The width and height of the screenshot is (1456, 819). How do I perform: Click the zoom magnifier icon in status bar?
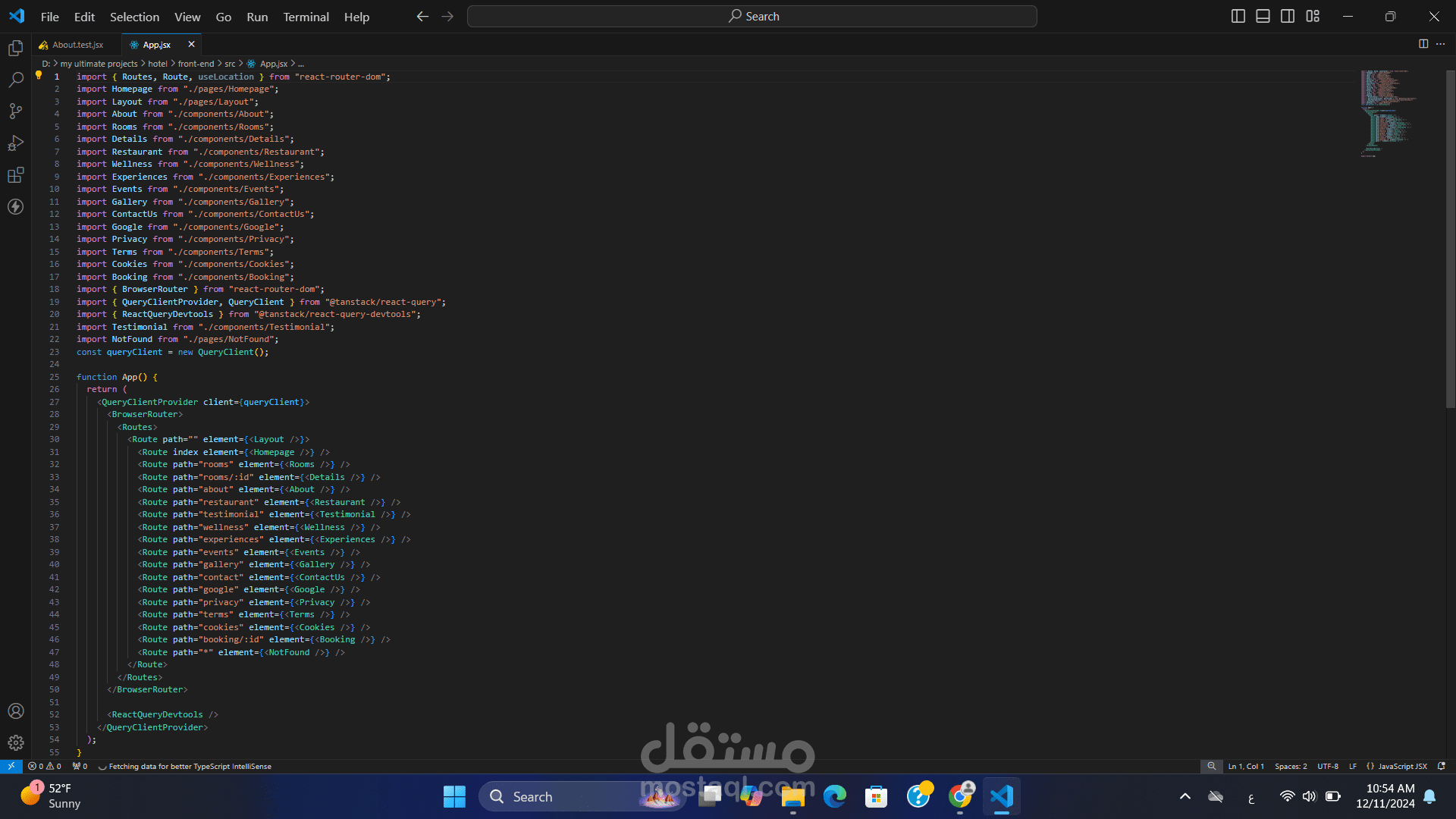pyautogui.click(x=1212, y=767)
